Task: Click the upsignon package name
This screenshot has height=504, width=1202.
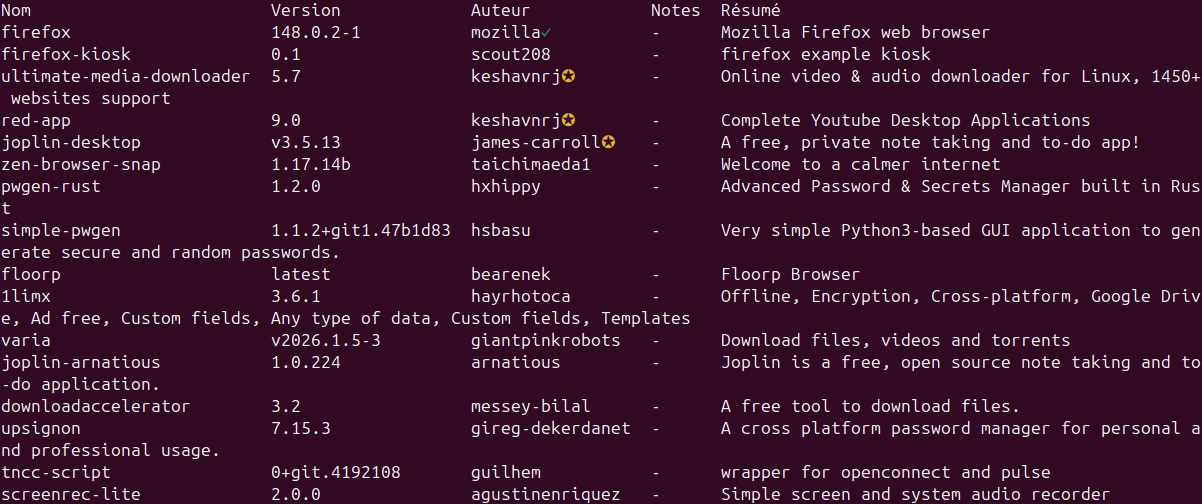Action: (x=41, y=428)
